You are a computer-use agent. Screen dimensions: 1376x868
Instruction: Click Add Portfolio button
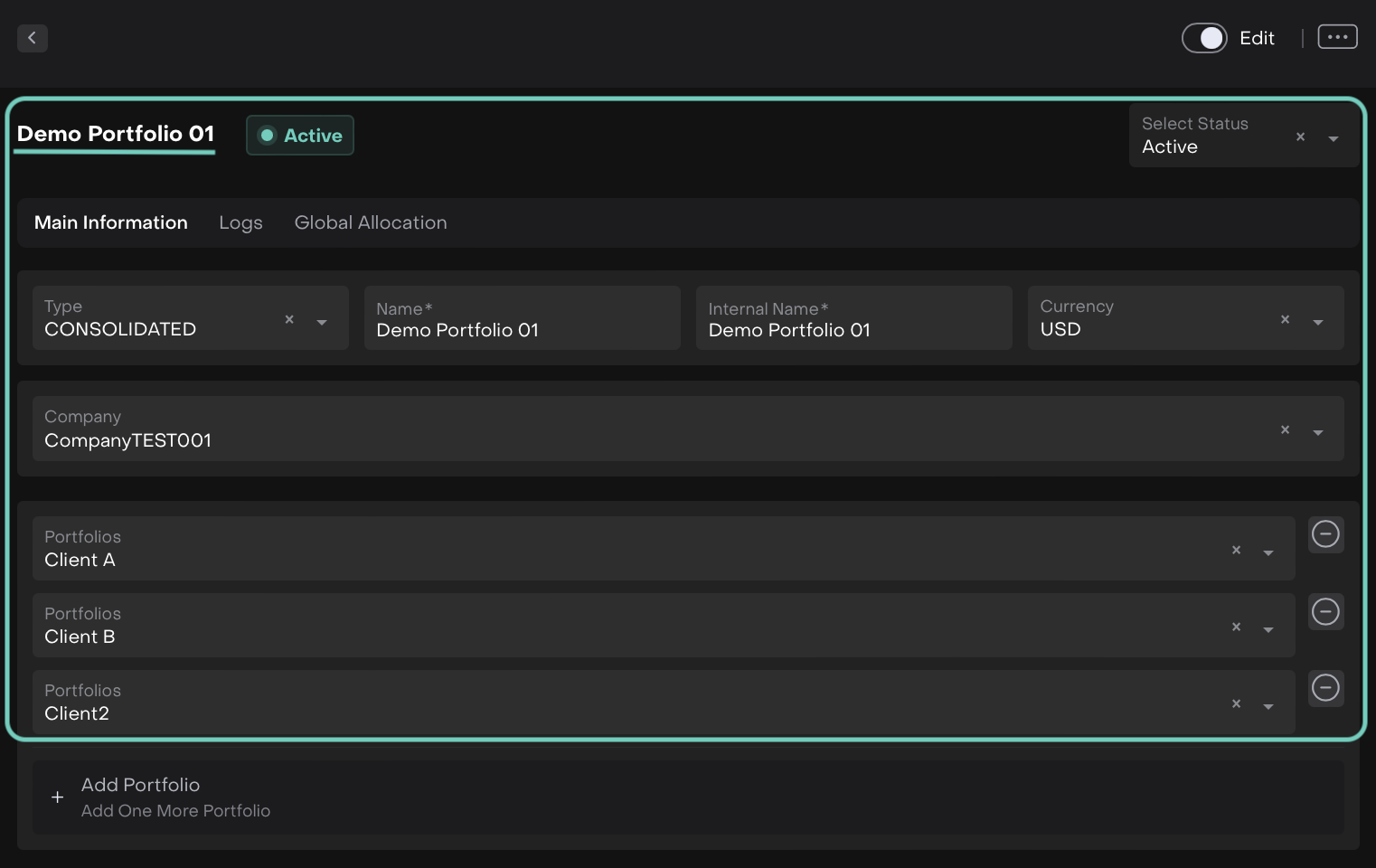(x=140, y=797)
